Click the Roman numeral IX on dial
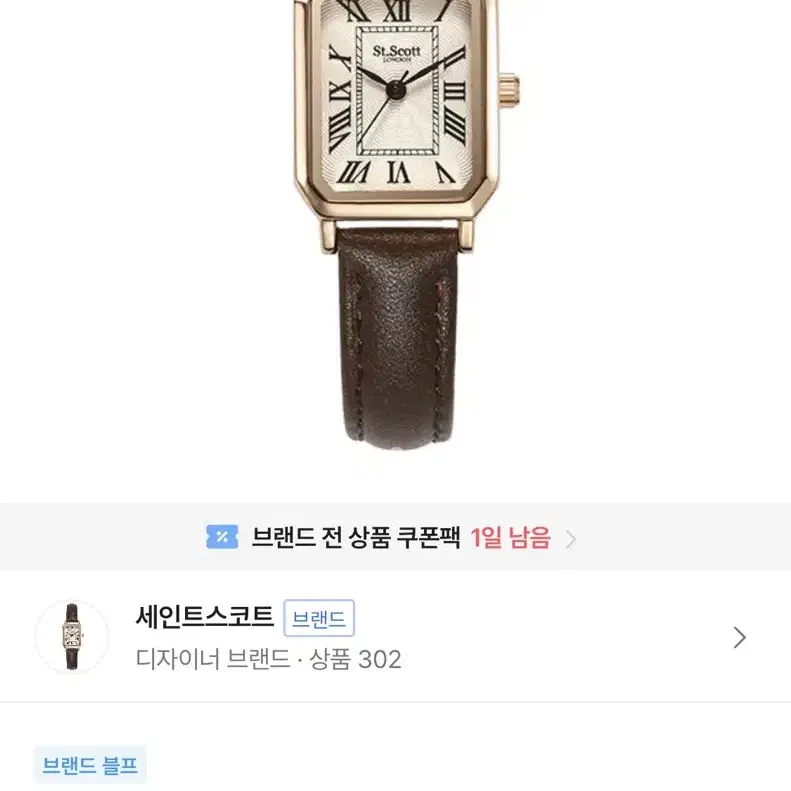 click(x=340, y=92)
